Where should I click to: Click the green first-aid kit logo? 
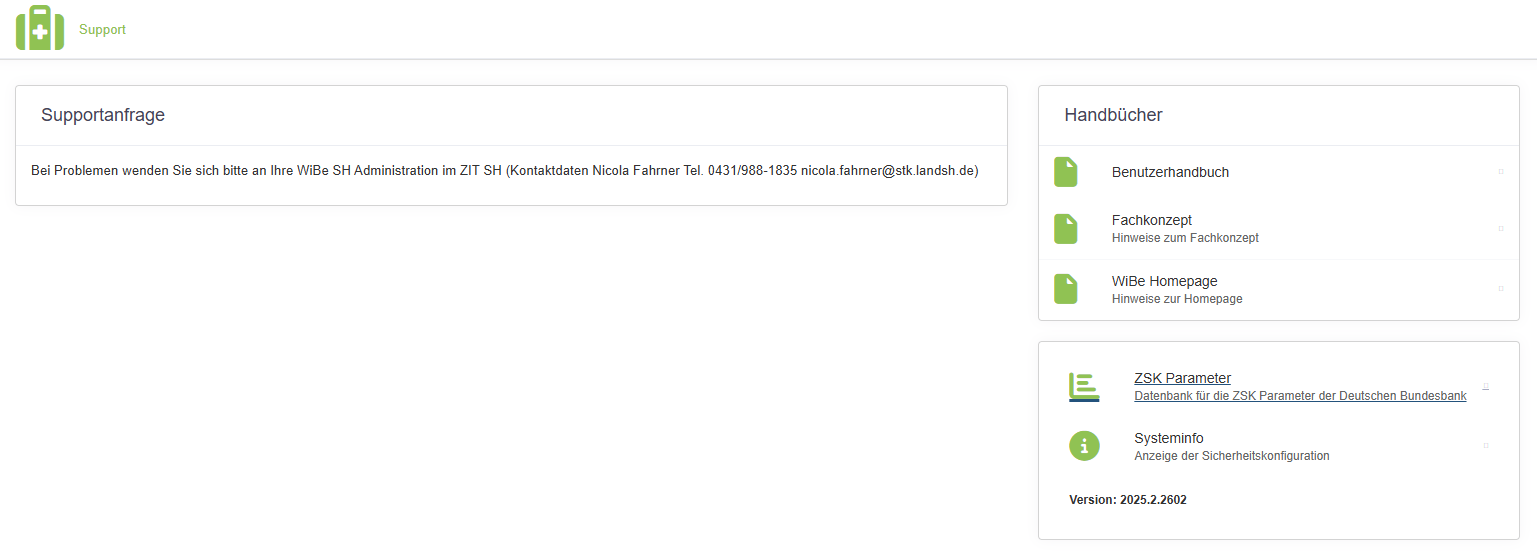(40, 28)
